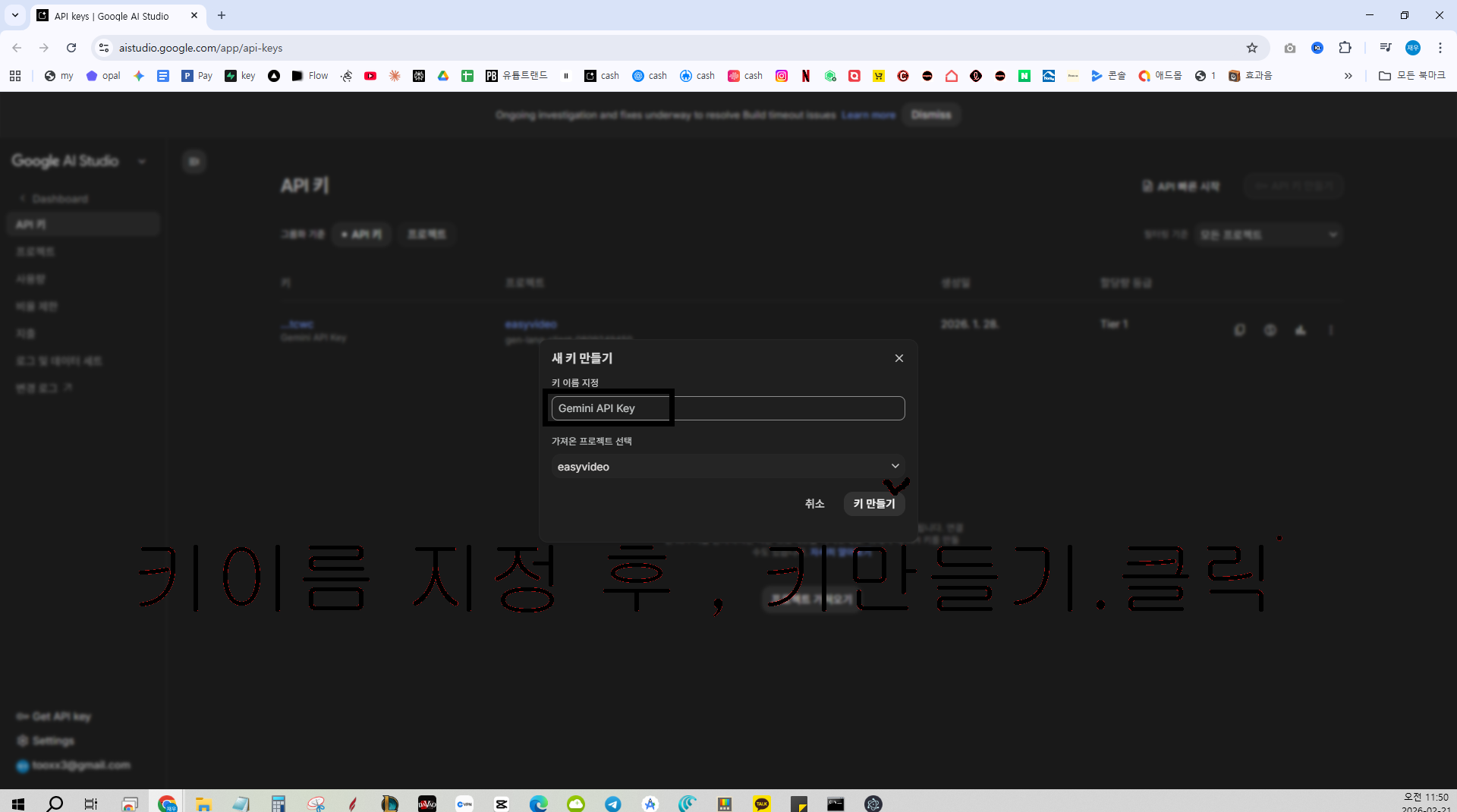This screenshot has width=1457, height=812.
Task: Open the Netflix bookmark icon
Action: pos(806,76)
